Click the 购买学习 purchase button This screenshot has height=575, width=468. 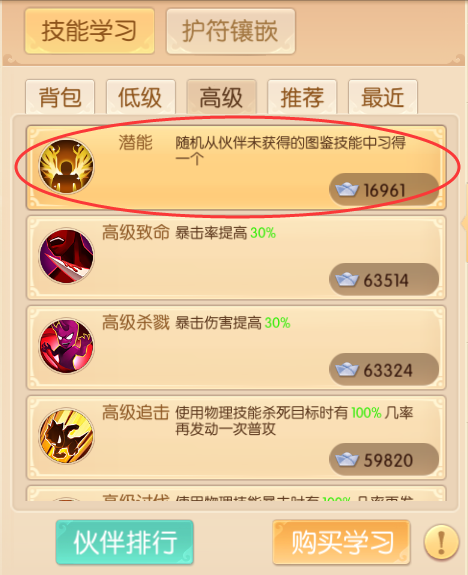pos(341,542)
